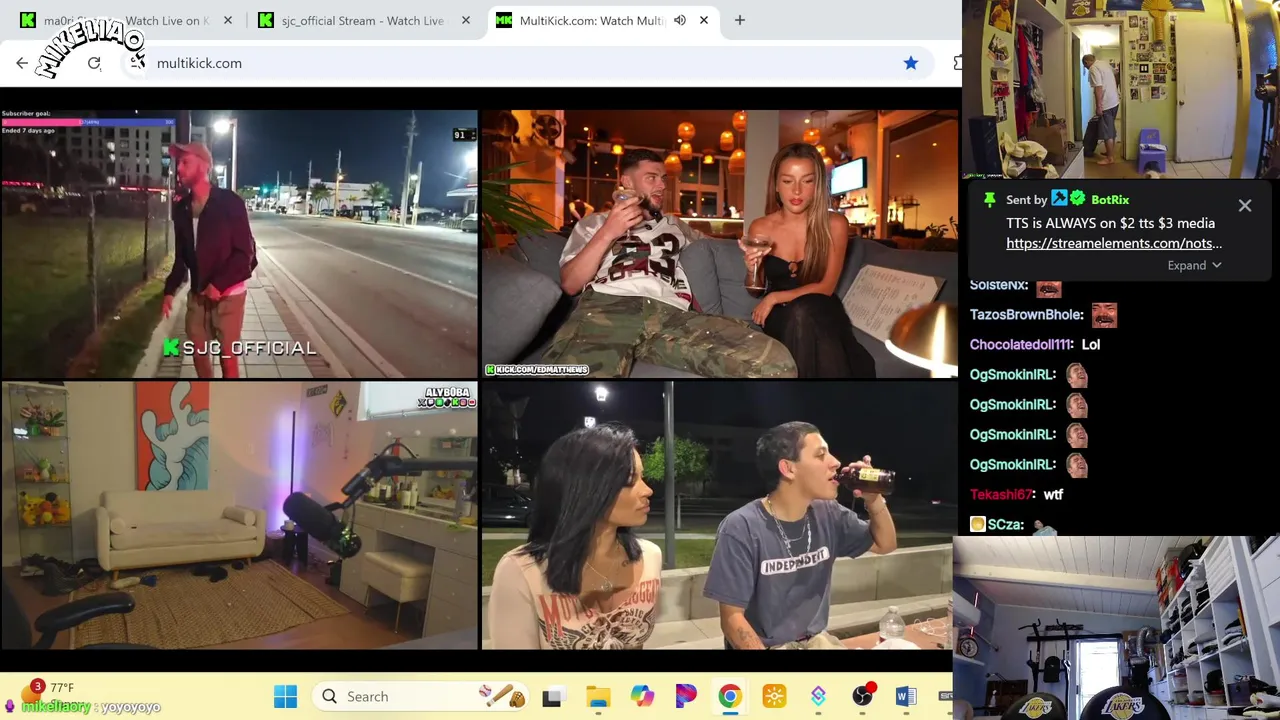
Task: Focus the outdoor drinking stream tile
Action: point(718,515)
